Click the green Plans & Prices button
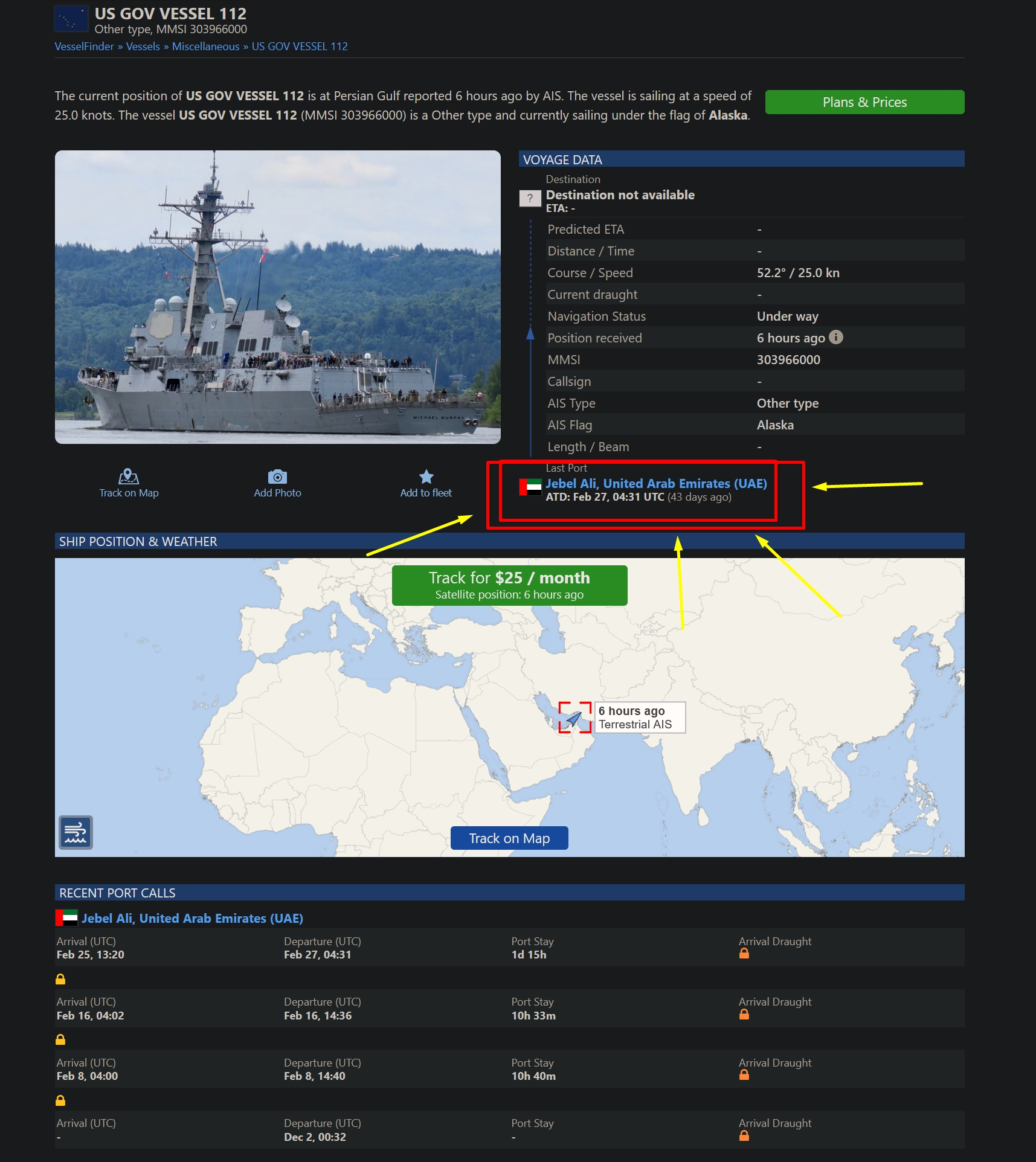 pyautogui.click(x=864, y=102)
